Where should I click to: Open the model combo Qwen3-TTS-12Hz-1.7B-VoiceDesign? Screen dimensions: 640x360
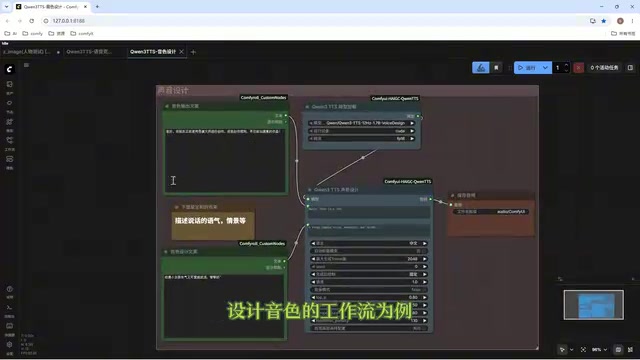[x=362, y=123]
